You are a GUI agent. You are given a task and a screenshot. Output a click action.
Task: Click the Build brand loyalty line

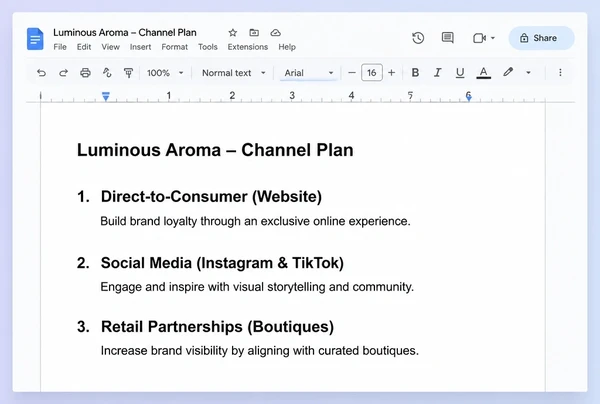255,221
